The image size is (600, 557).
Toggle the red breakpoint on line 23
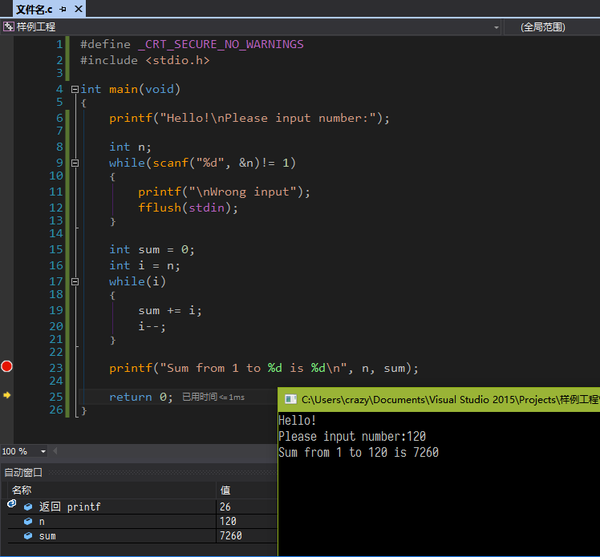[x=7, y=367]
